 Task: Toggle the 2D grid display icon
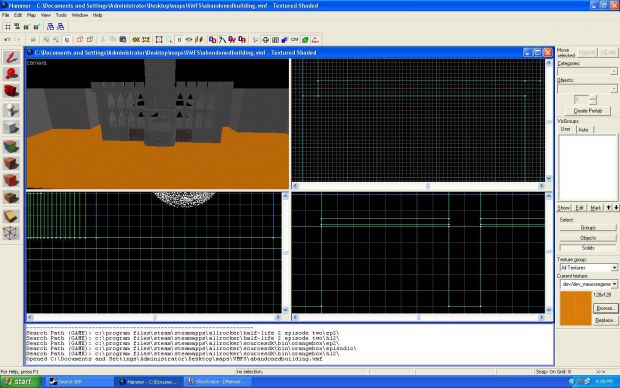pyautogui.click(x=7, y=27)
